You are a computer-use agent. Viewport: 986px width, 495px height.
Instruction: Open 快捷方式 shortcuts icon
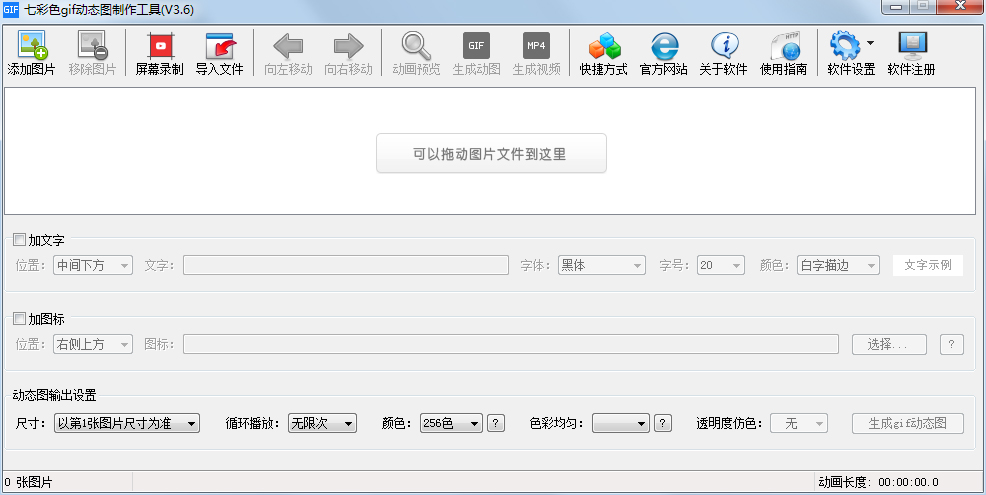point(604,54)
